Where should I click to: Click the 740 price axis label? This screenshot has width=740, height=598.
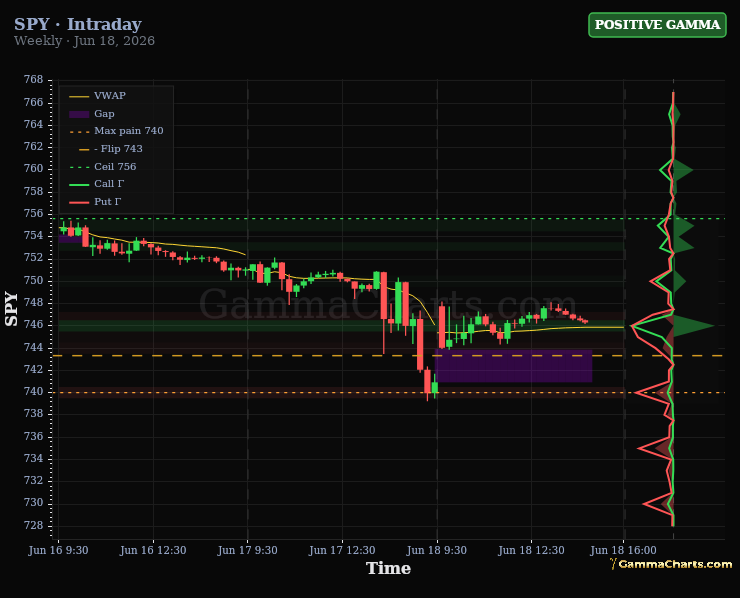(x=33, y=392)
